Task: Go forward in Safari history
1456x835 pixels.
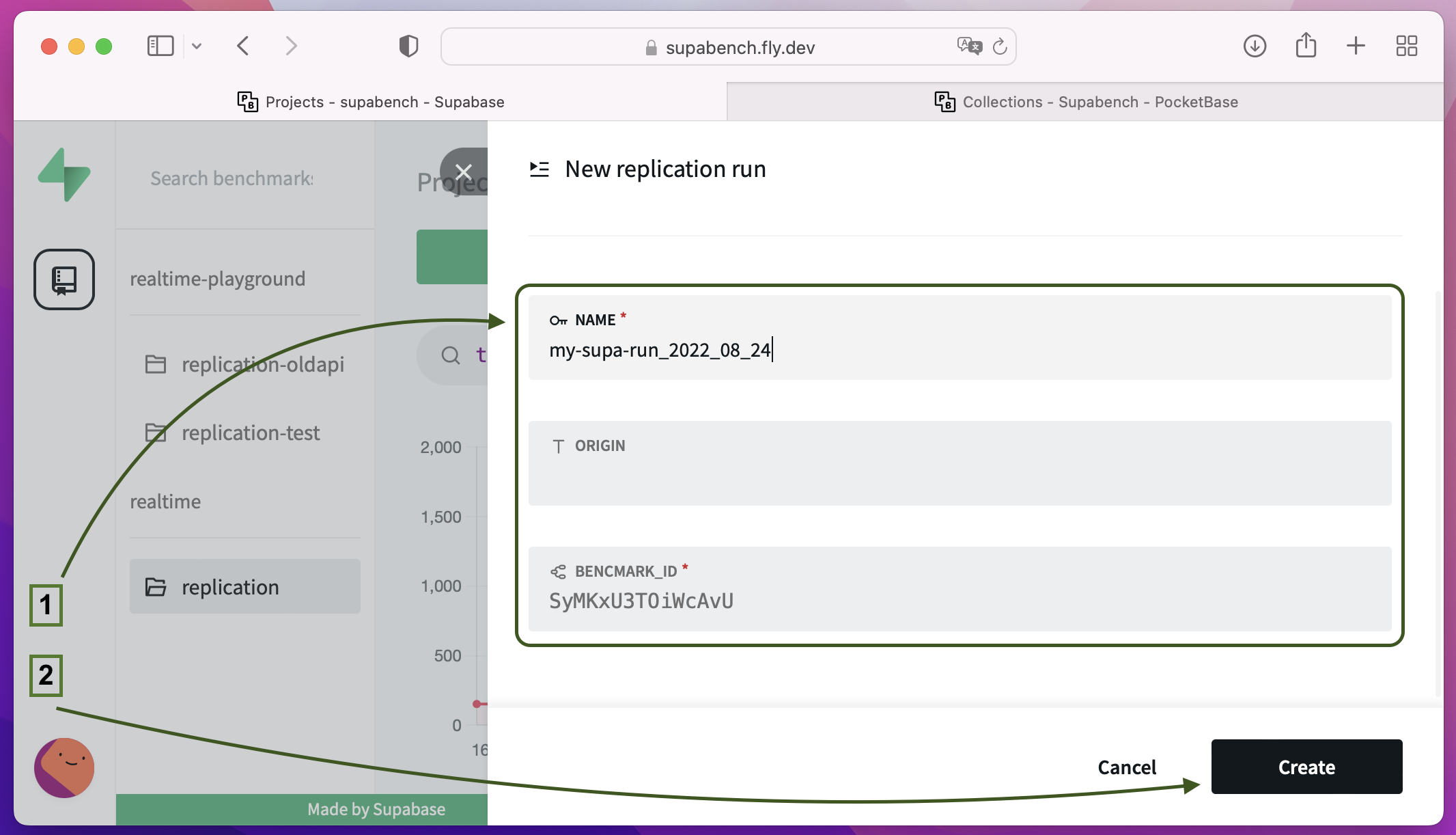Action: pos(291,46)
